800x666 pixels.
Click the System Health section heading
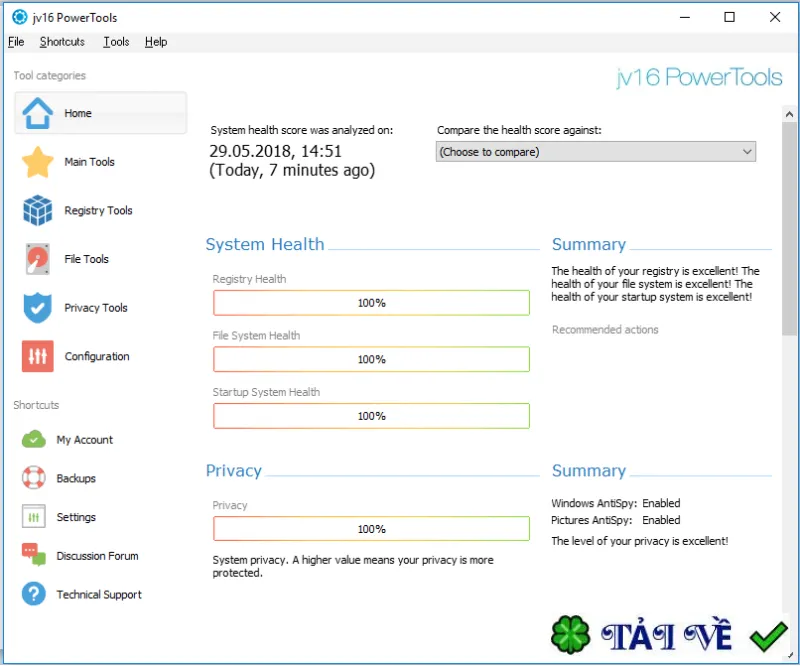[265, 244]
